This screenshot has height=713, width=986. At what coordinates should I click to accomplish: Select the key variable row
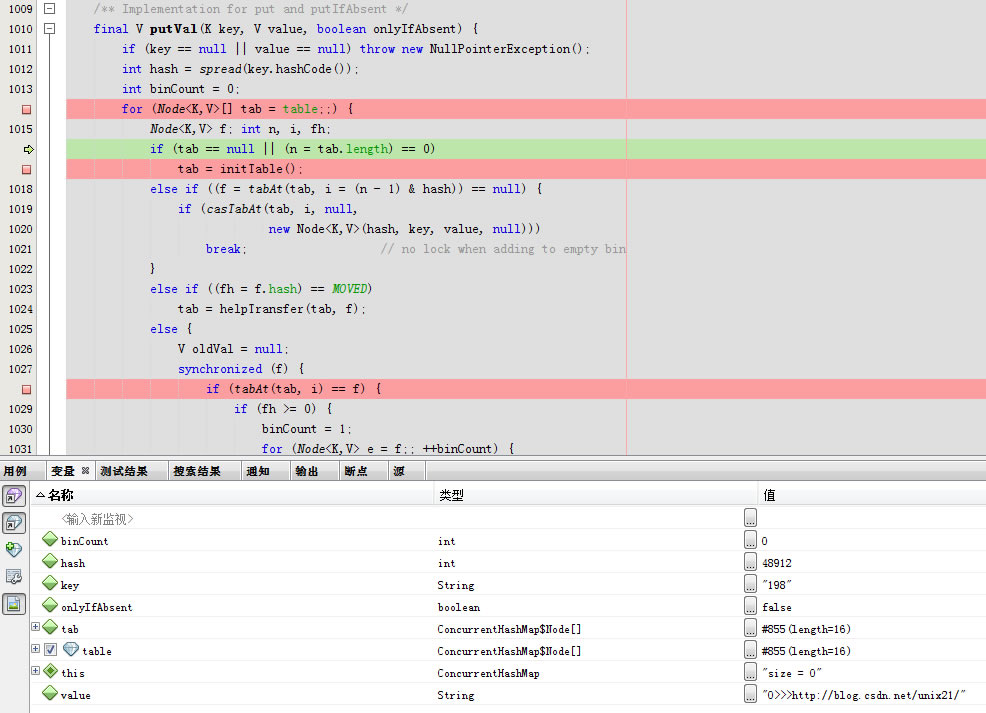(x=508, y=585)
